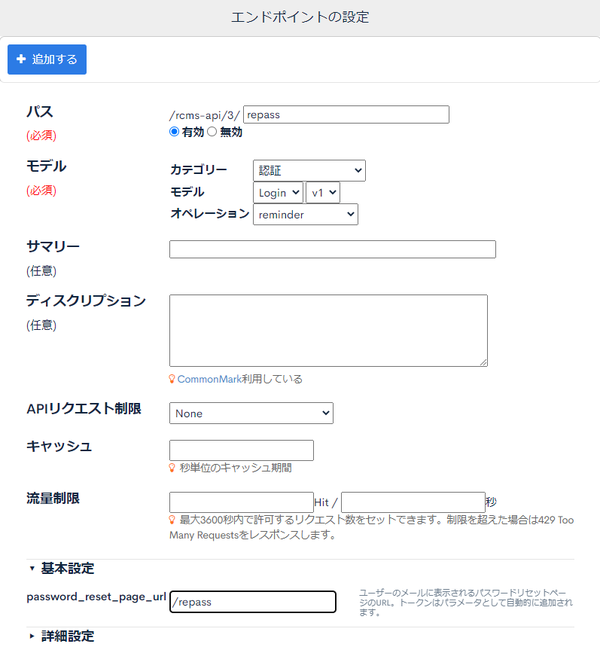Screen dimensions: 600x647
Task: Open the CommonMark link
Action: click(x=209, y=379)
